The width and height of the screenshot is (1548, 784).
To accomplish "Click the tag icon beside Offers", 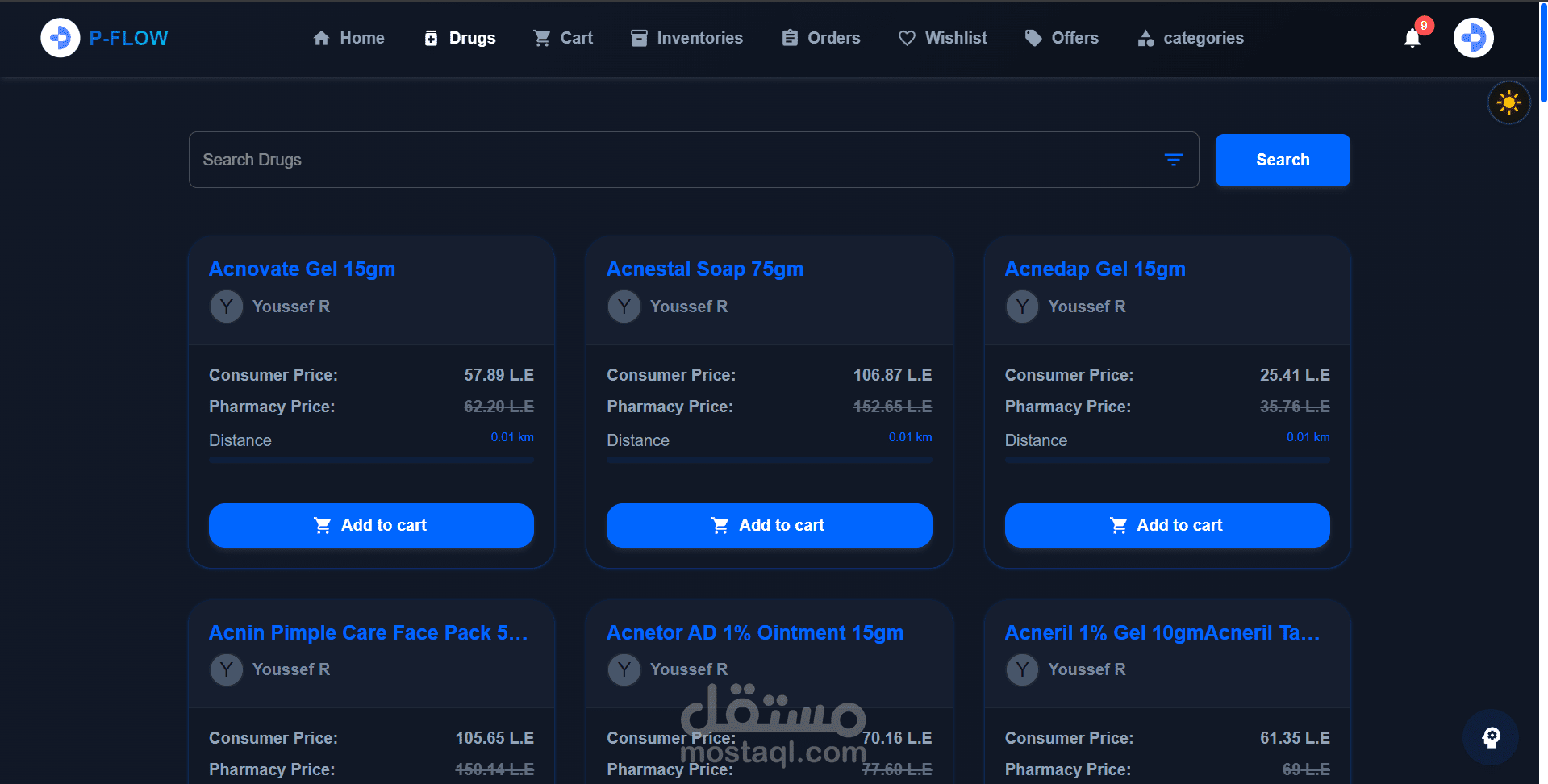I will click(x=1033, y=38).
